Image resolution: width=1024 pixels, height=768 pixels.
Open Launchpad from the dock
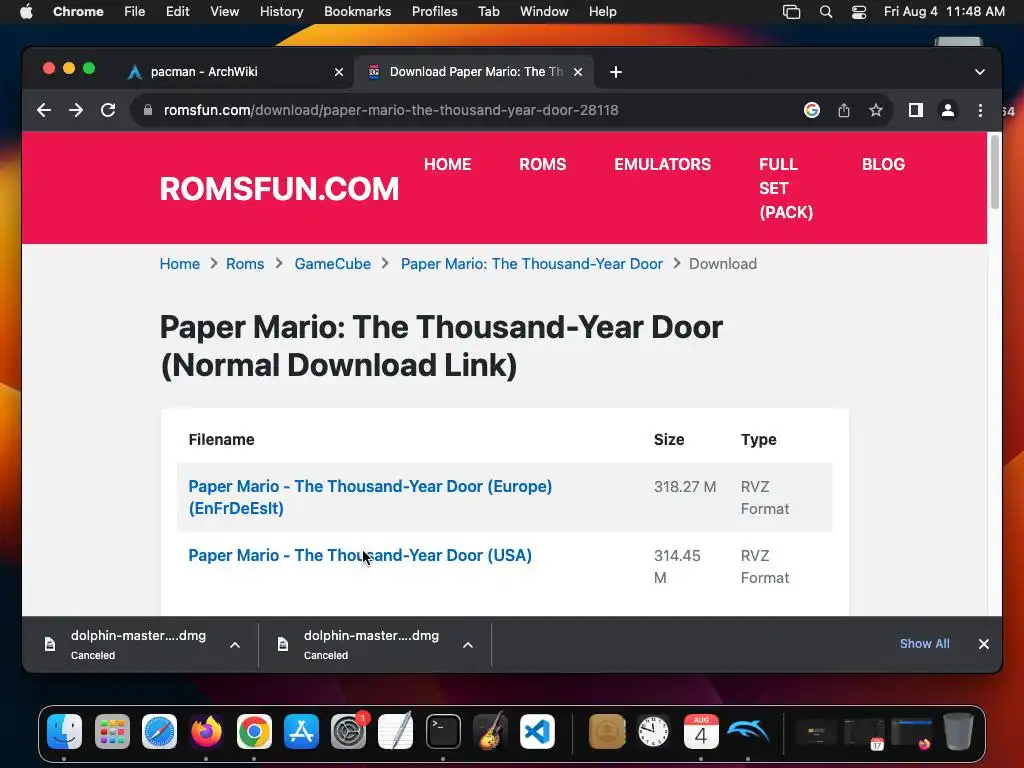pyautogui.click(x=112, y=731)
